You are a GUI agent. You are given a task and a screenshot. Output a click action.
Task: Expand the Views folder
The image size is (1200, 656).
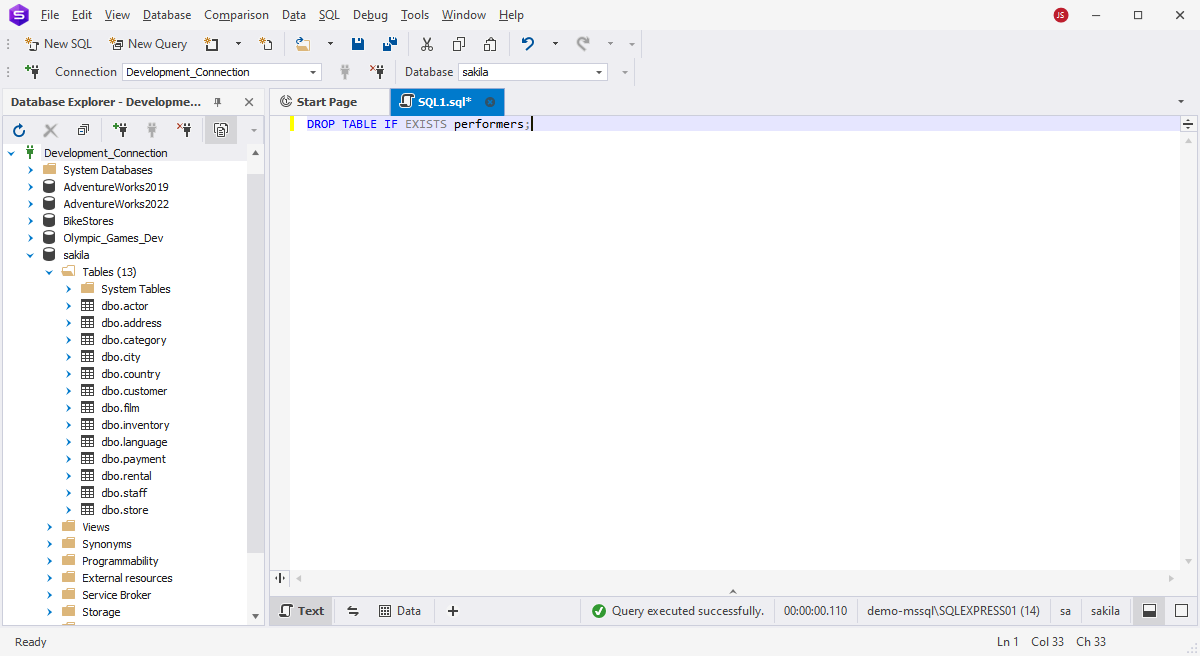pyautogui.click(x=49, y=527)
